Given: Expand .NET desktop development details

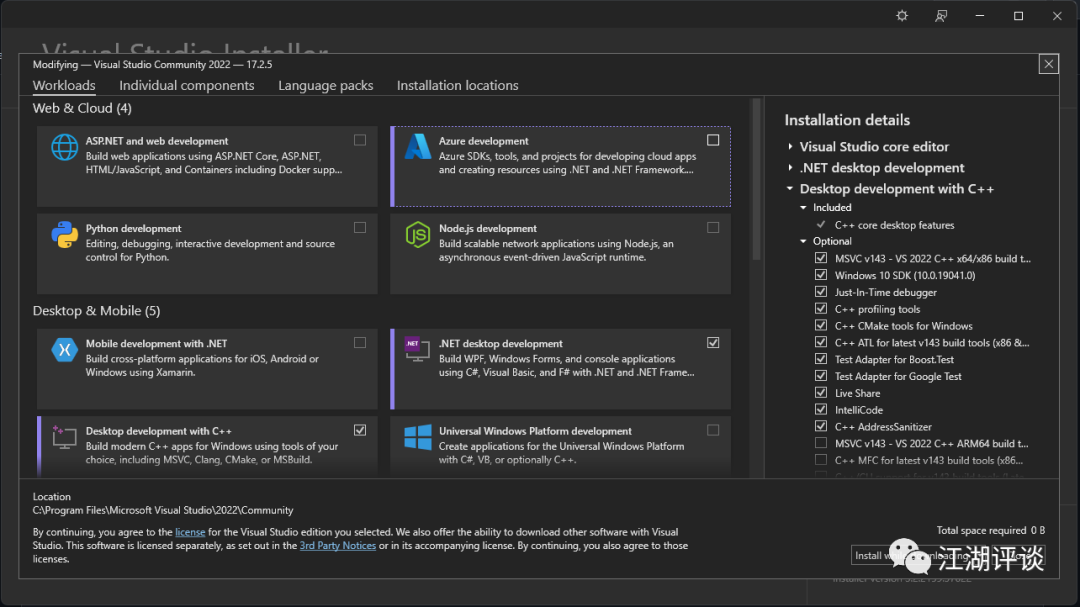Looking at the screenshot, I should [790, 167].
